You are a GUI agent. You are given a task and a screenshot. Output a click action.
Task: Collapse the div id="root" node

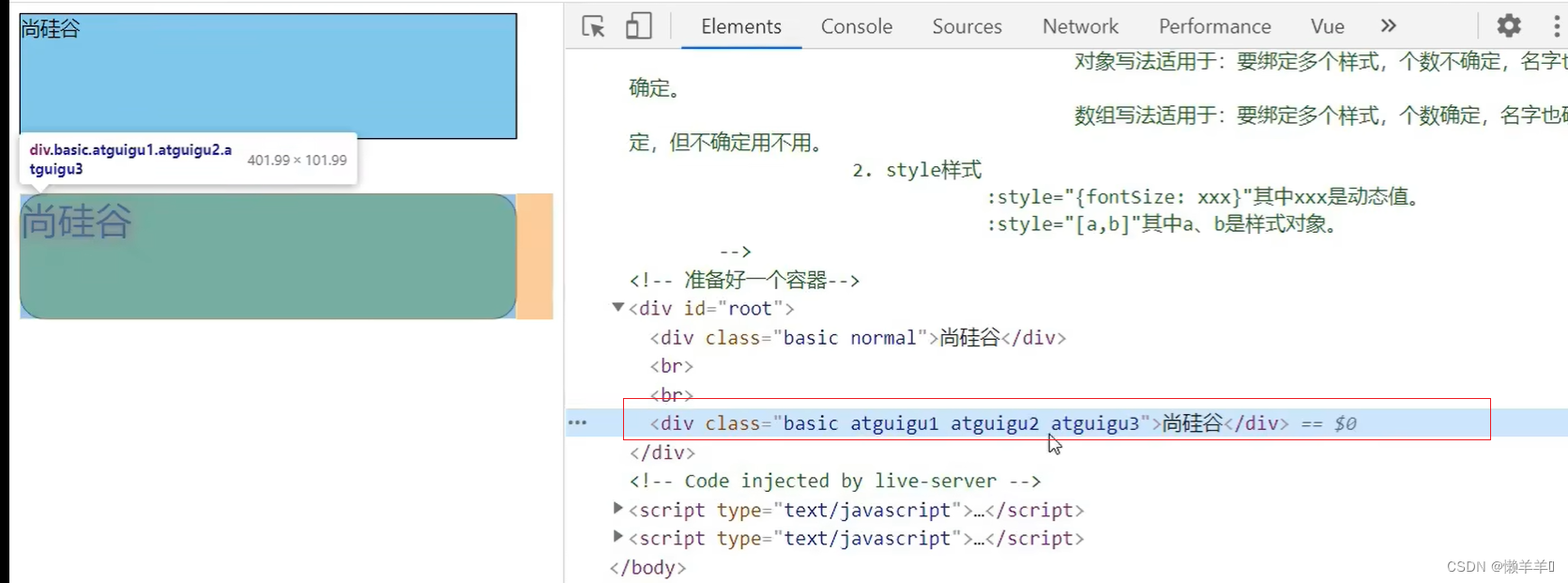click(x=617, y=307)
